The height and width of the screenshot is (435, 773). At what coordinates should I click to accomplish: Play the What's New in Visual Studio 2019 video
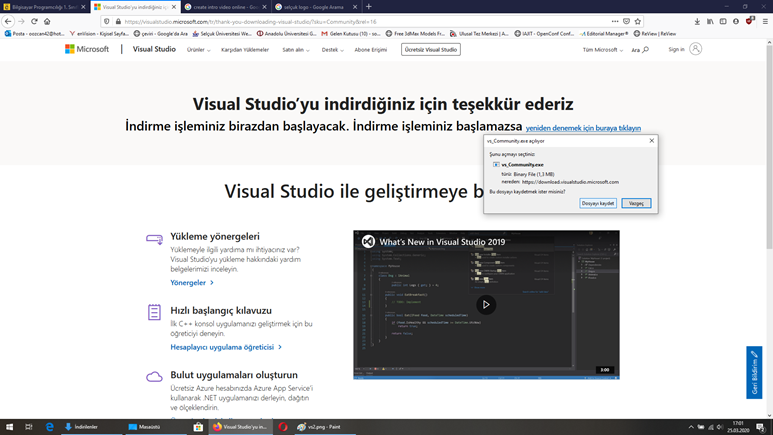486,305
